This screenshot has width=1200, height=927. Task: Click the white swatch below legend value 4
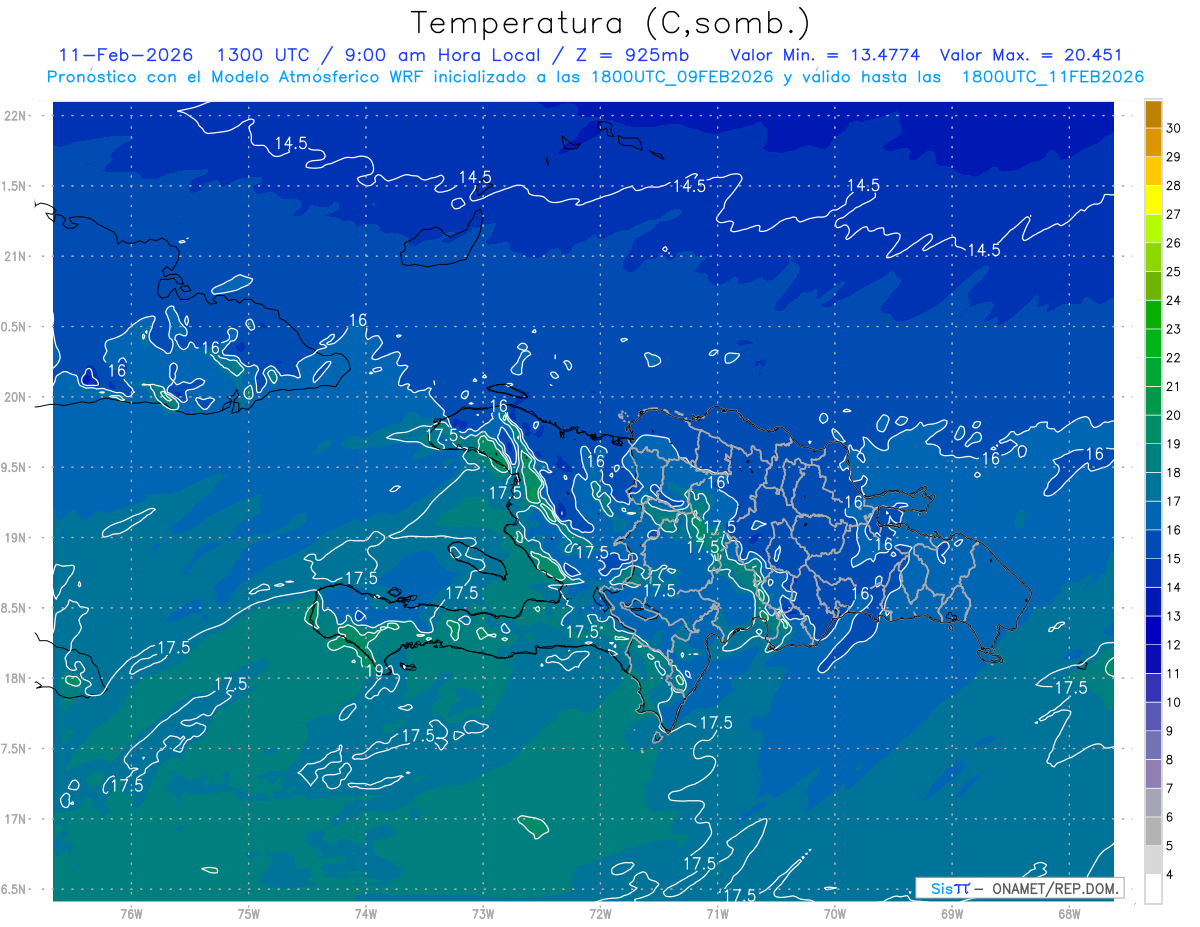(1153, 889)
